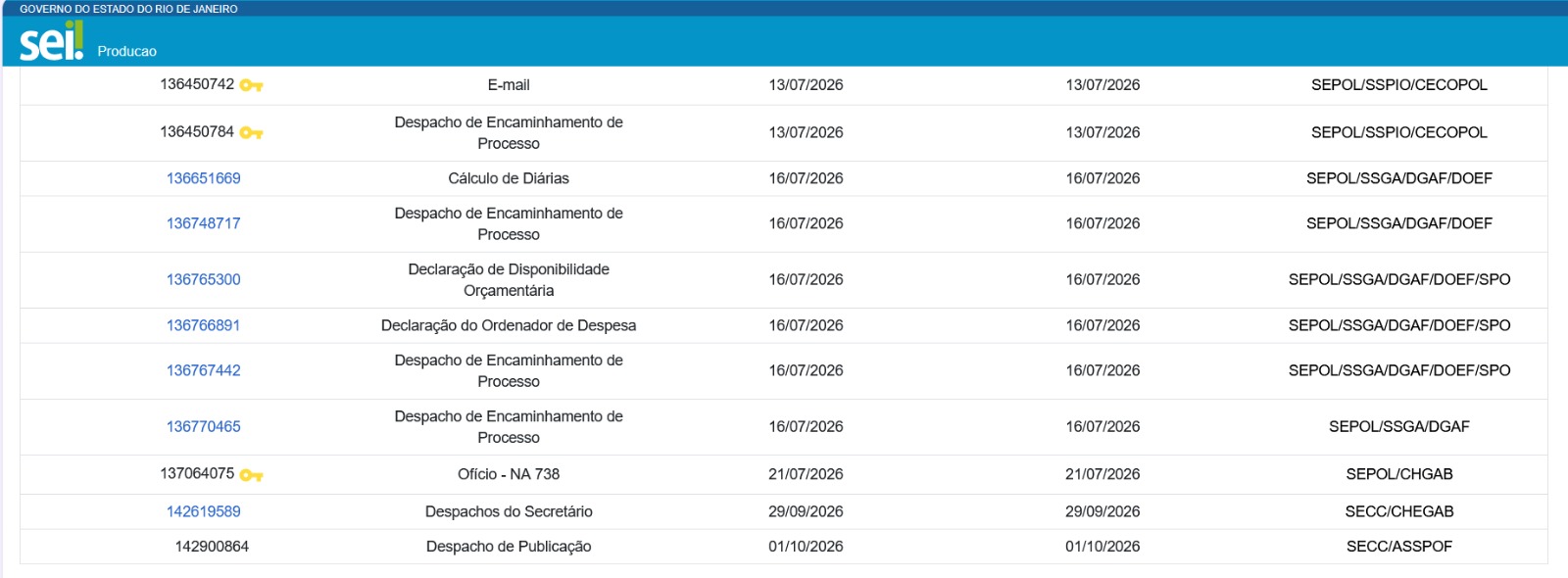Open document link 136765300
Viewport: 1568px width, 578px height.
pos(203,279)
